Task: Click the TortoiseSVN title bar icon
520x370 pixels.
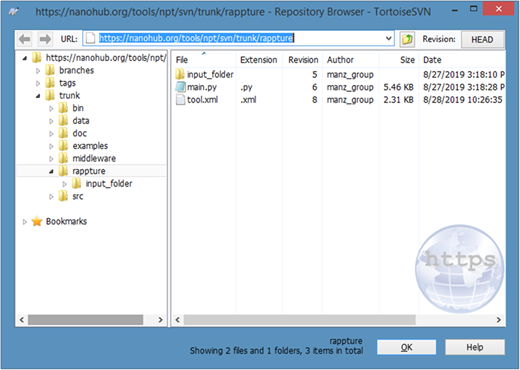Action: tap(14, 12)
